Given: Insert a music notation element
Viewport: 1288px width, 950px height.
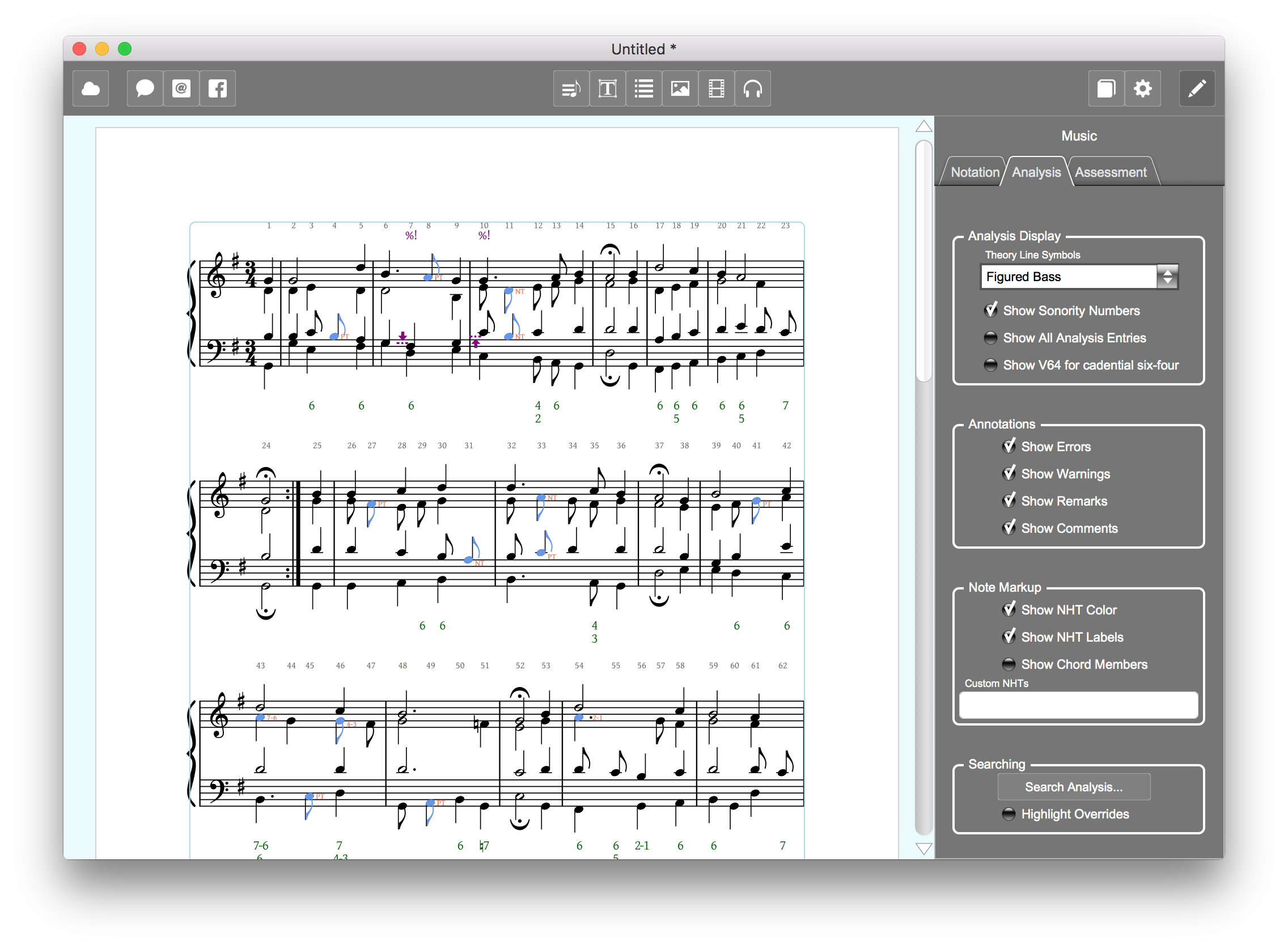Looking at the screenshot, I should [571, 88].
